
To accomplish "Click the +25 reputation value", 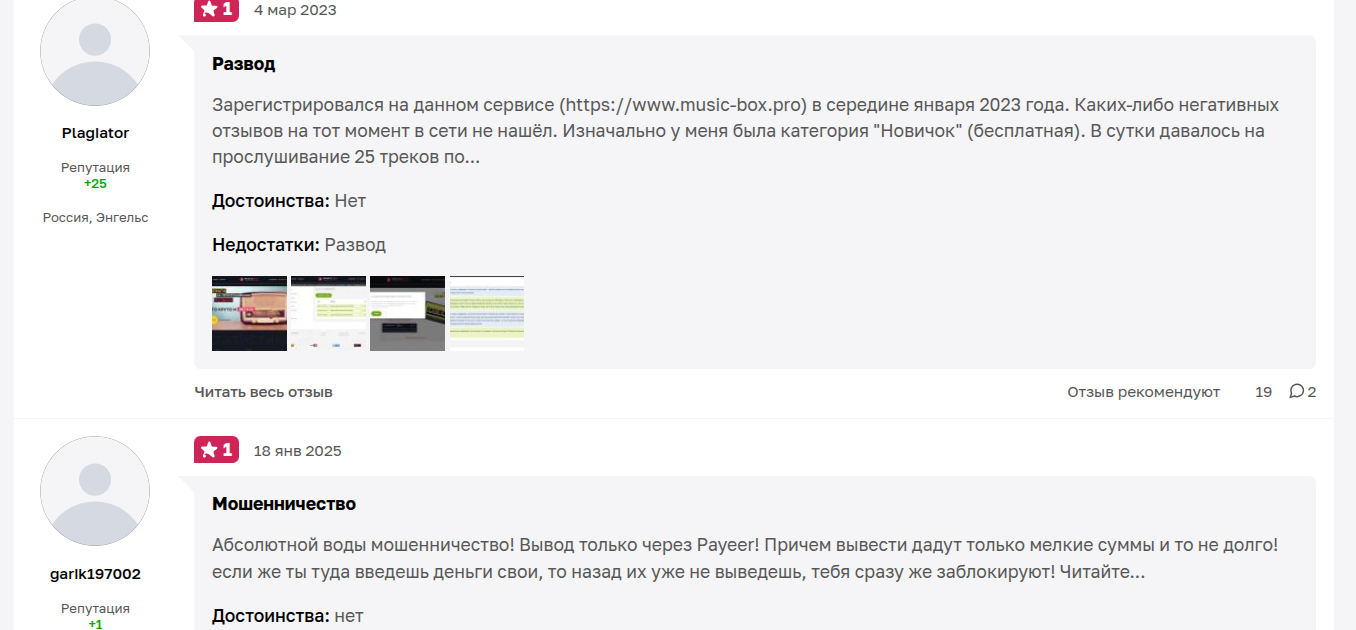I will pos(95,184).
